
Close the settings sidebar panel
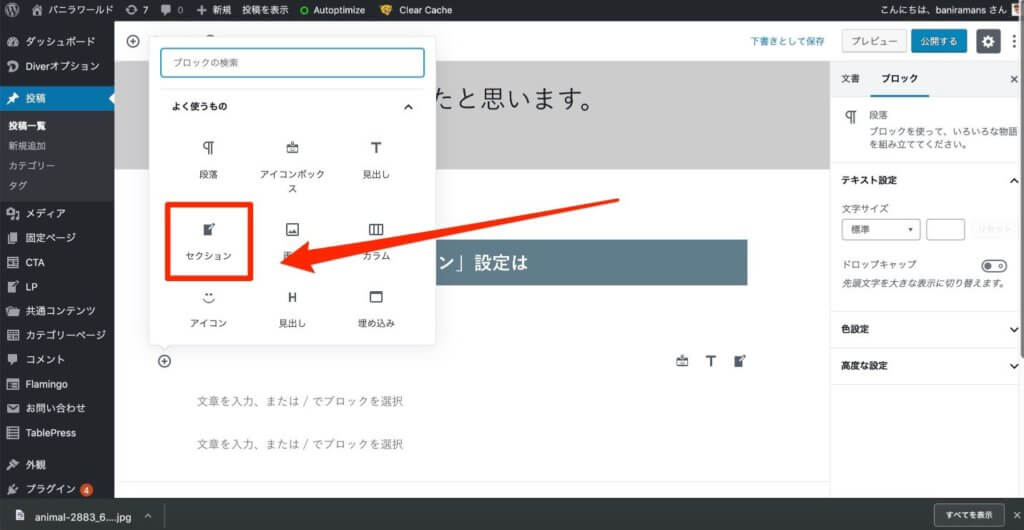(1014, 79)
